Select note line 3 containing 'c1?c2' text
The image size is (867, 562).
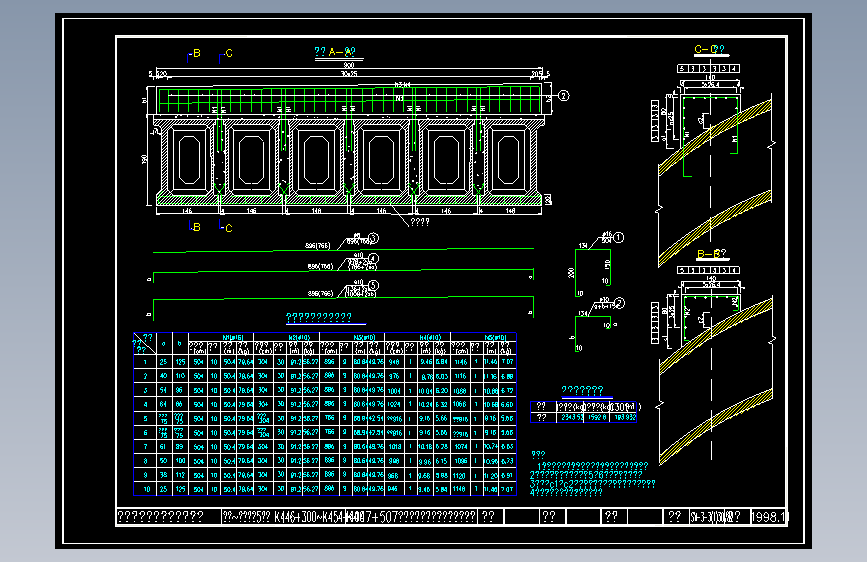(x=592, y=483)
